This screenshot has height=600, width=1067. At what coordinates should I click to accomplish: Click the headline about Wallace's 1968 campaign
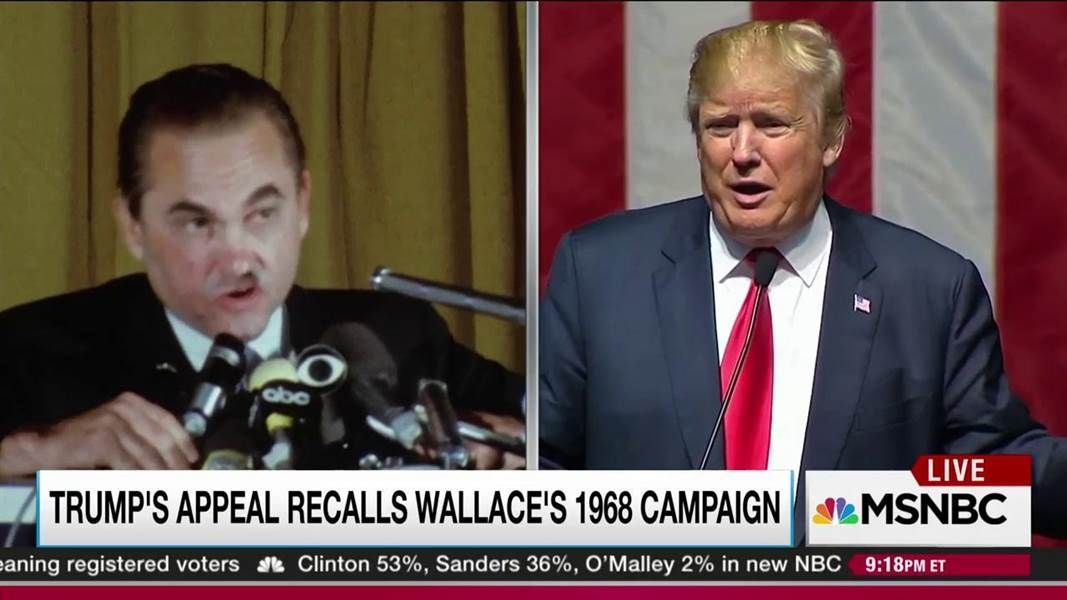pyautogui.click(x=415, y=508)
